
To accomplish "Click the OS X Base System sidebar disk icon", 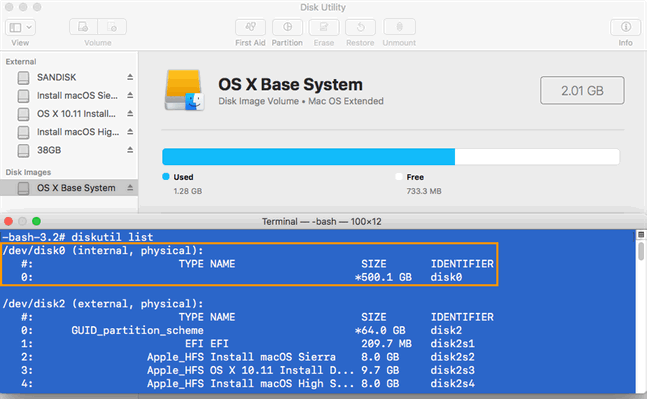I will pyautogui.click(x=24, y=188).
